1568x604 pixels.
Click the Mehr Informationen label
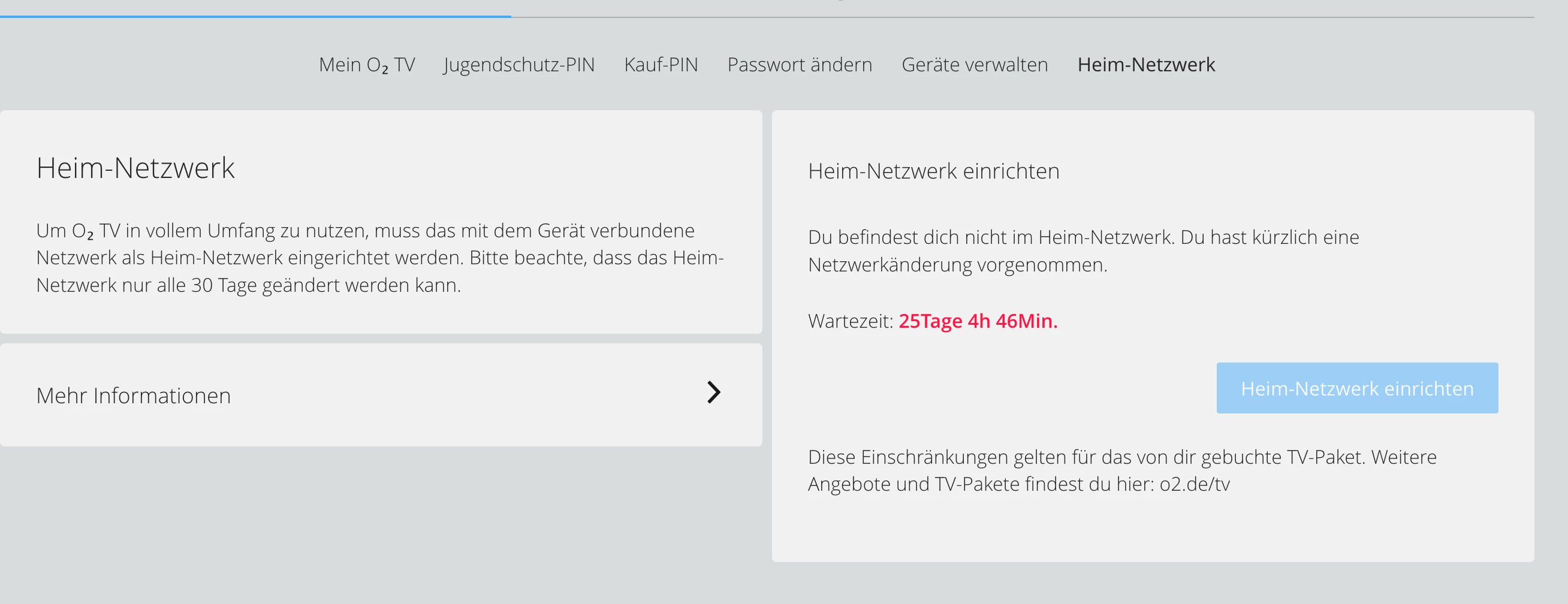pos(133,395)
